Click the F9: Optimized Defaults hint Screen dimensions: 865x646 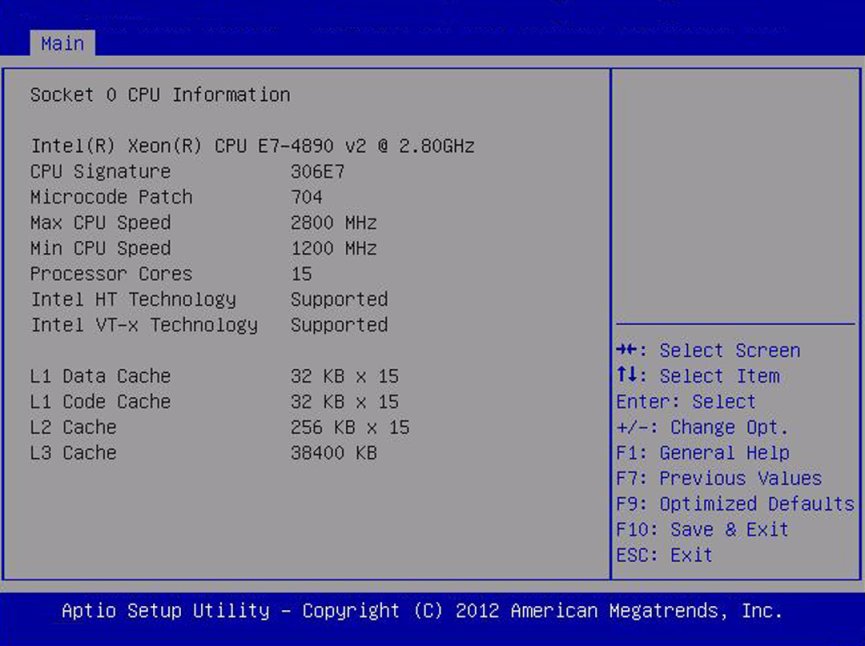click(735, 504)
